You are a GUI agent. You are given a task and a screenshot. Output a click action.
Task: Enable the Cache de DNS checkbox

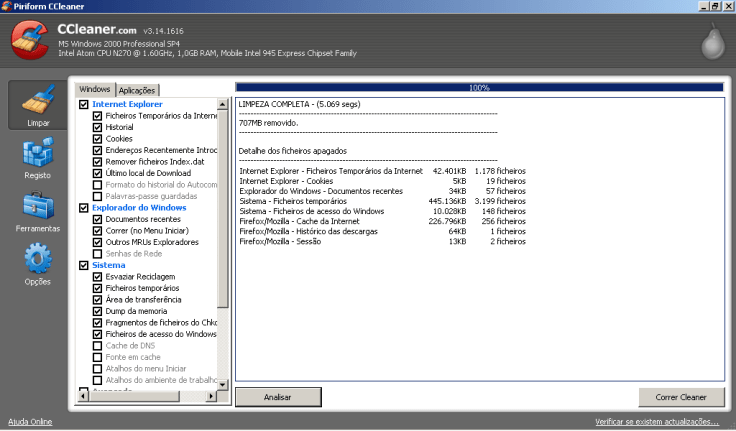(97, 345)
